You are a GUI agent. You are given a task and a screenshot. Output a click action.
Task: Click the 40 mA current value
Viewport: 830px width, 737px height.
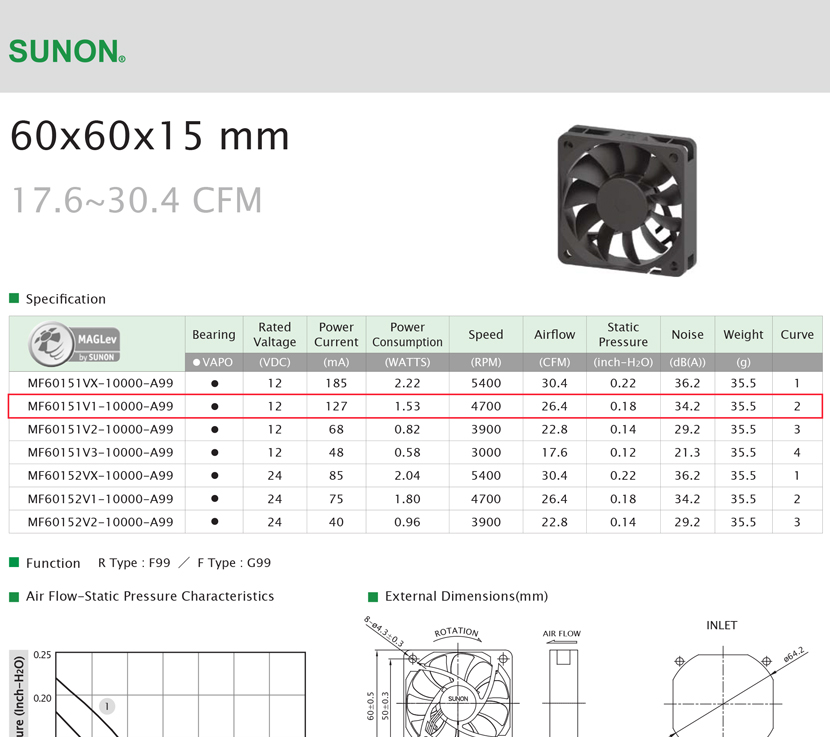coord(336,522)
